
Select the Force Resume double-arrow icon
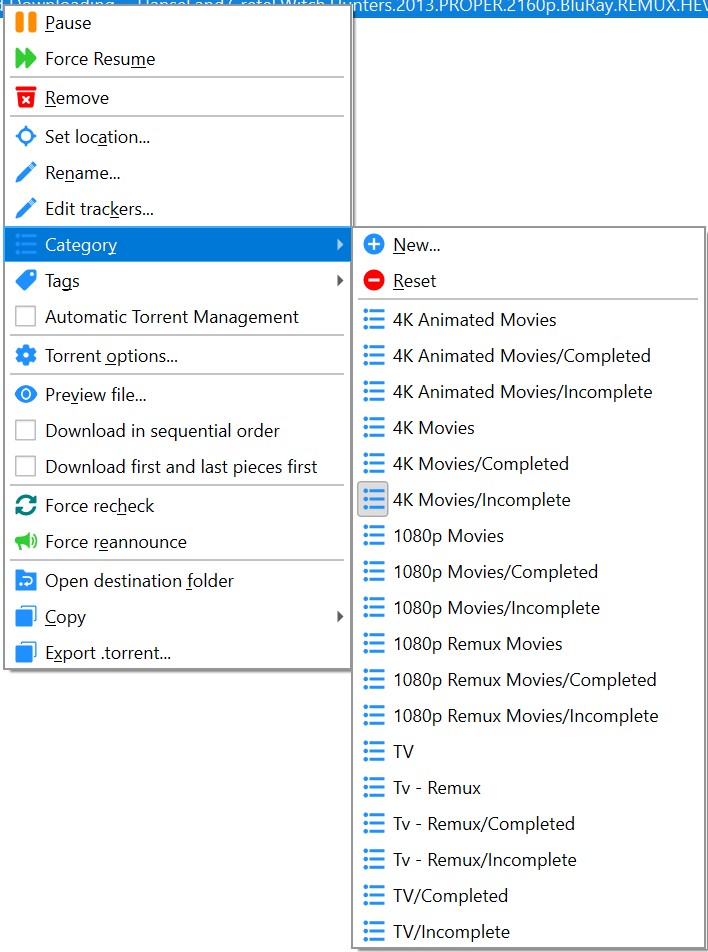(25, 59)
